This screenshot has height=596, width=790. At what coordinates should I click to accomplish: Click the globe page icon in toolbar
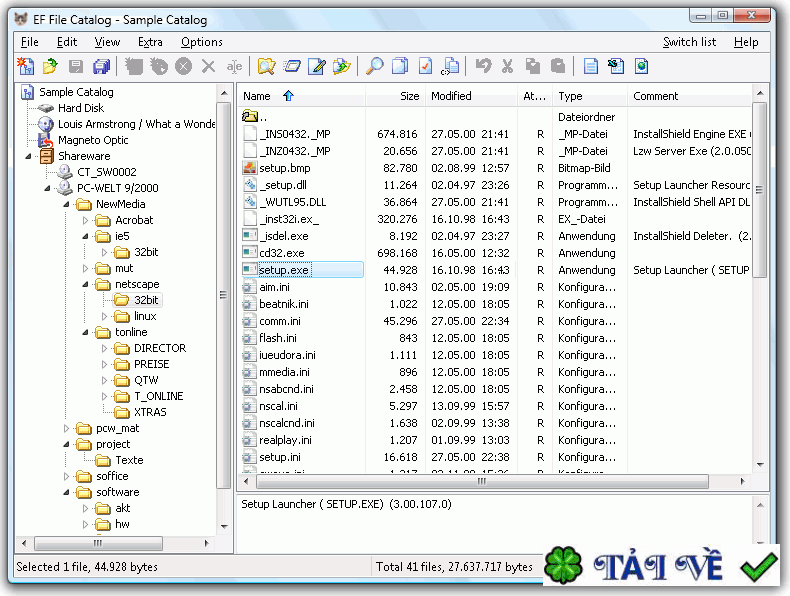pyautogui.click(x=641, y=67)
